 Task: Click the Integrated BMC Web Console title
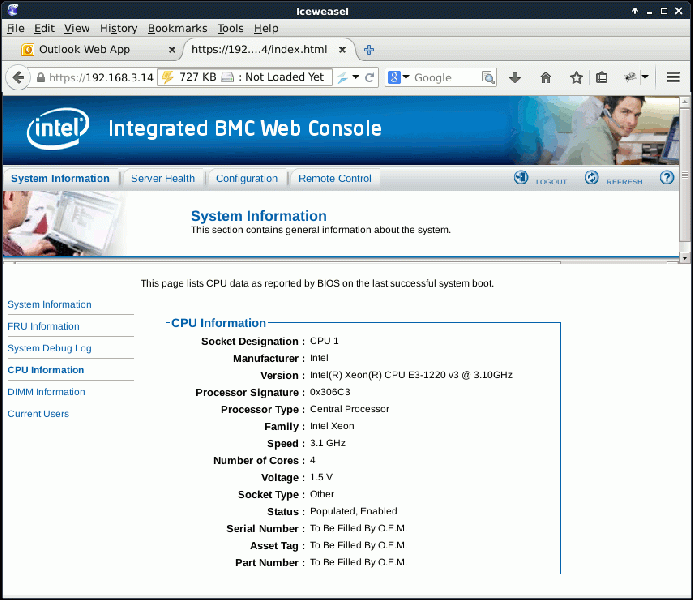tap(245, 129)
